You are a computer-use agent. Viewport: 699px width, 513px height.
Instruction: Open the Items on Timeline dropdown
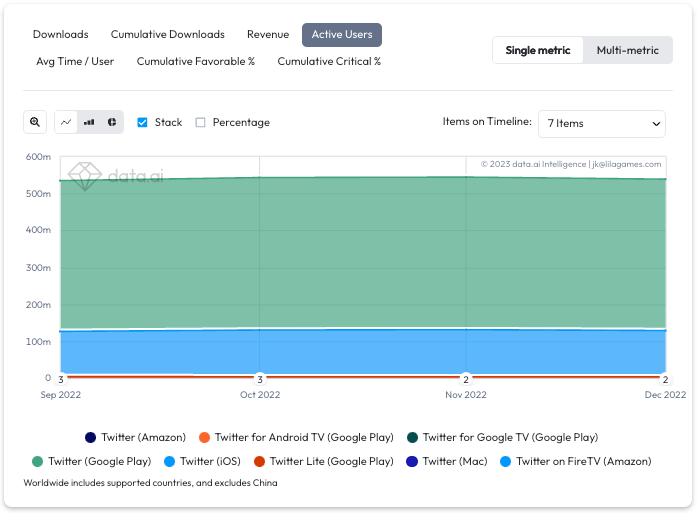pyautogui.click(x=602, y=123)
